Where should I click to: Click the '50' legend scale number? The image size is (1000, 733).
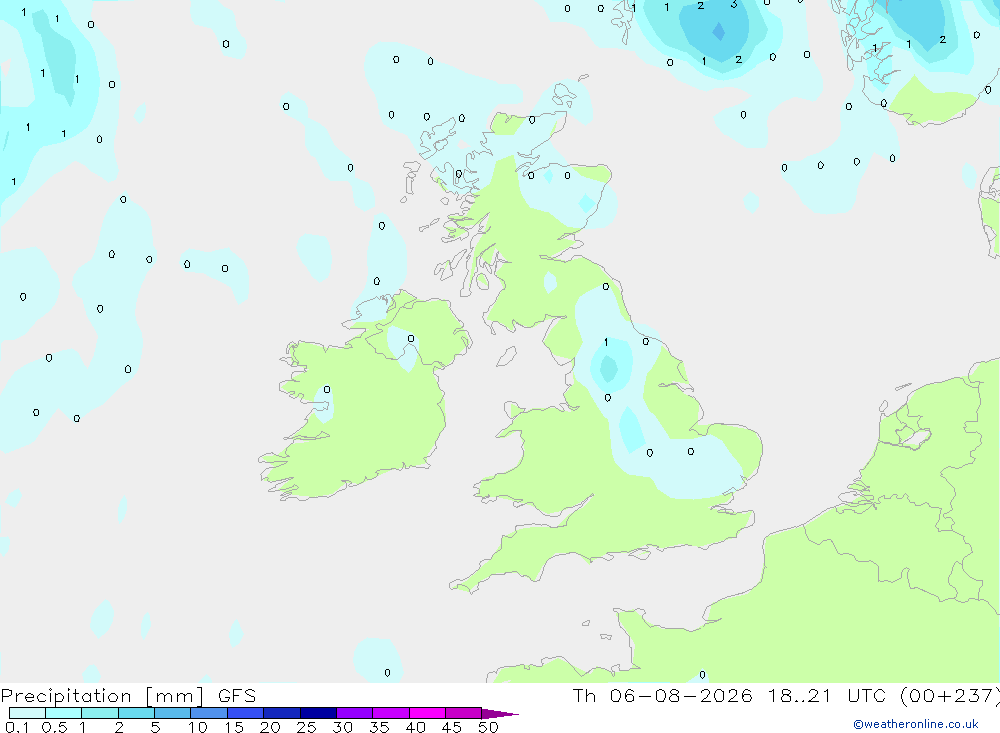pyautogui.click(x=488, y=727)
